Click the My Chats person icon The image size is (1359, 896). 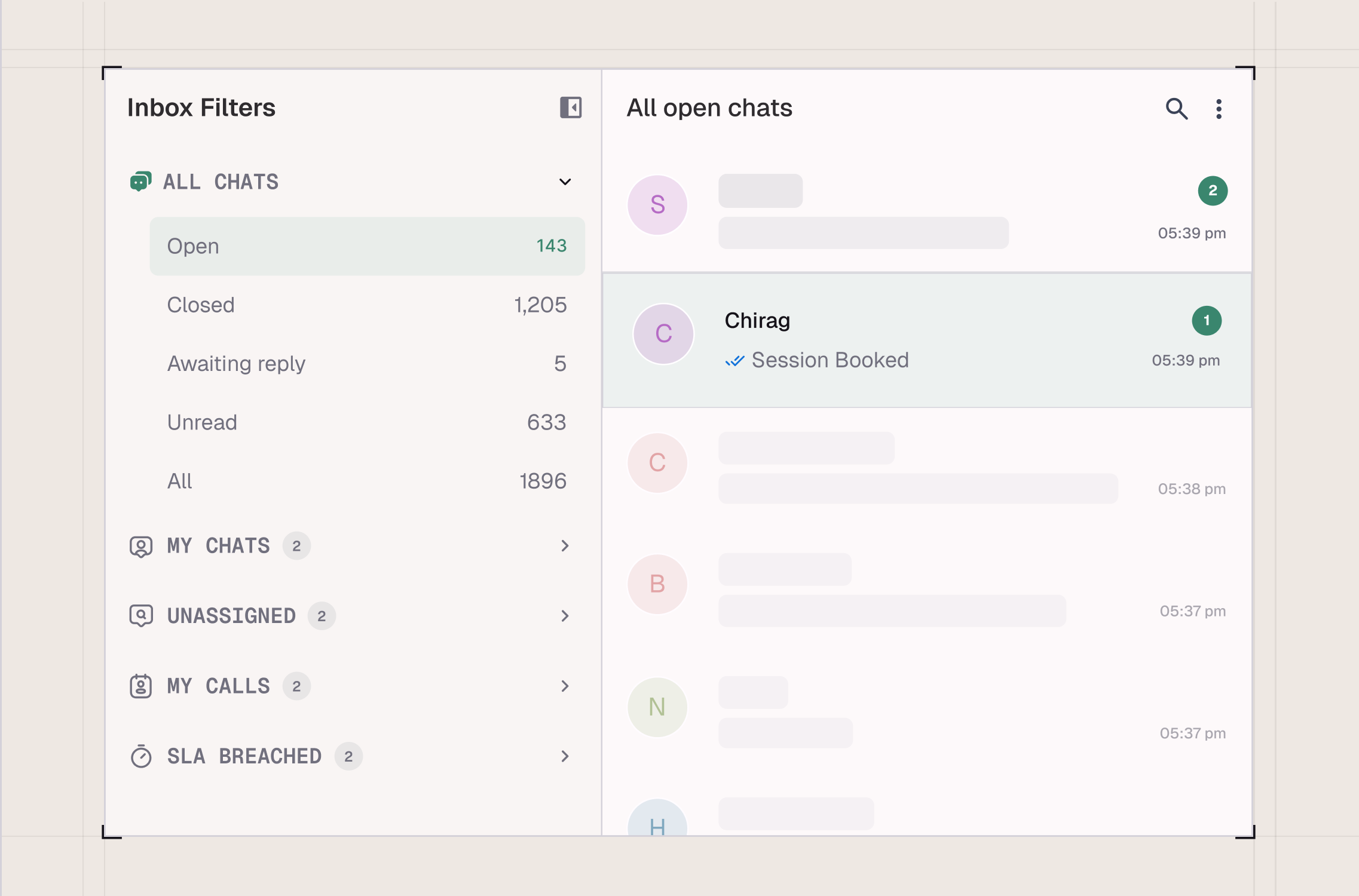(x=141, y=546)
